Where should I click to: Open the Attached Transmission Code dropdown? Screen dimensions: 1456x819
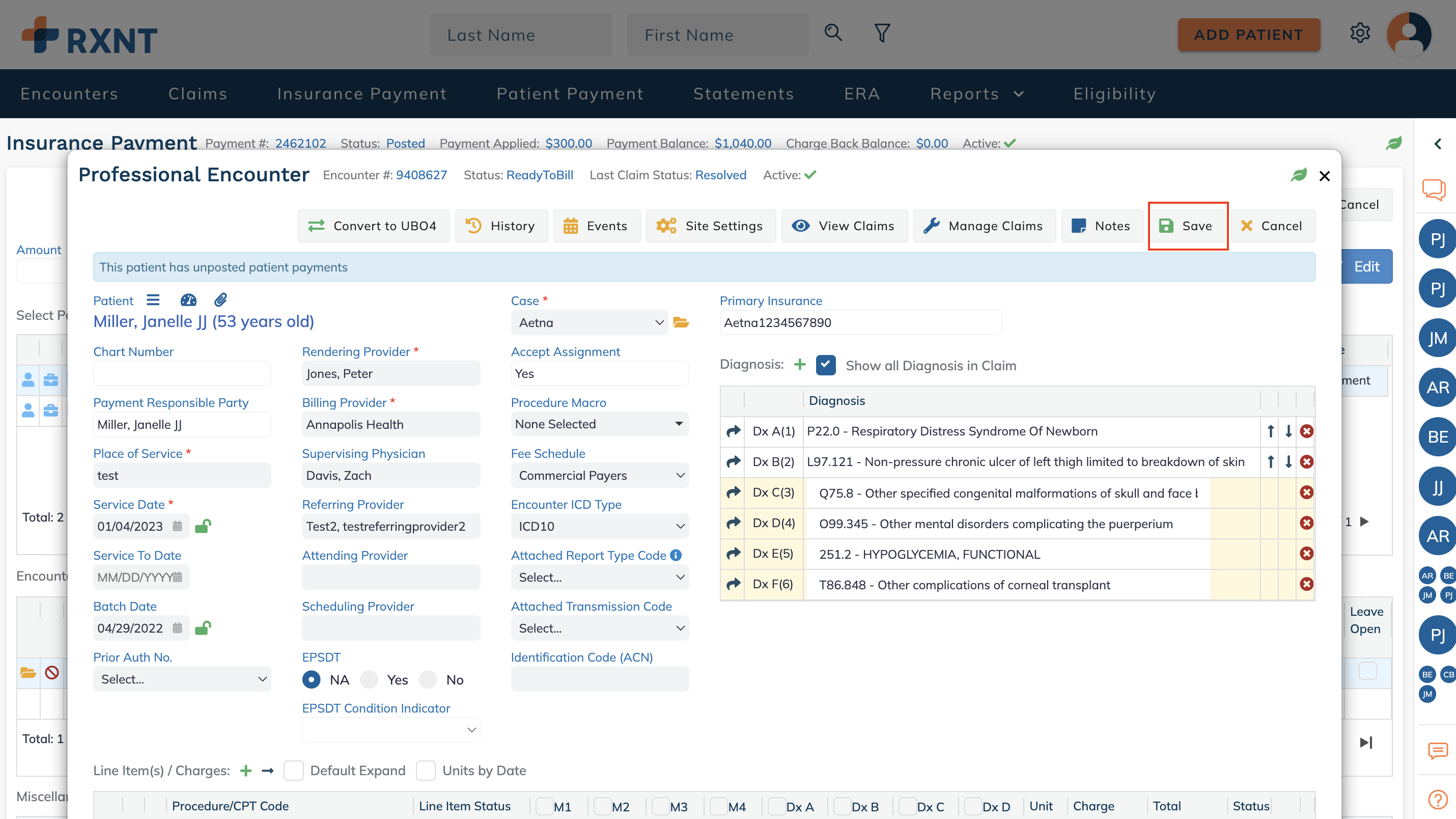click(600, 628)
